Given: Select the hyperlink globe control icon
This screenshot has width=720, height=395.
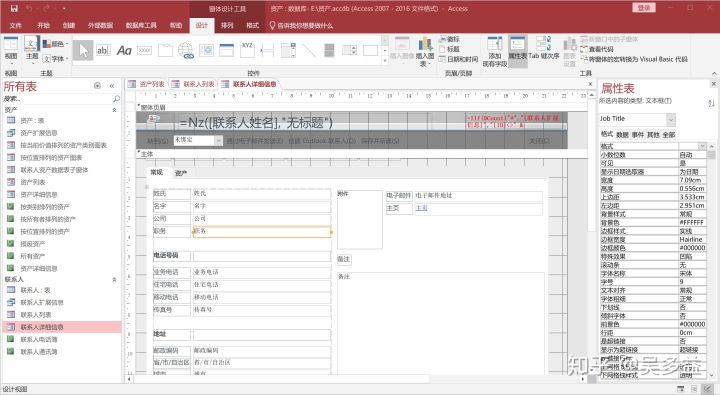Looking at the screenshot, I should tap(186, 51).
